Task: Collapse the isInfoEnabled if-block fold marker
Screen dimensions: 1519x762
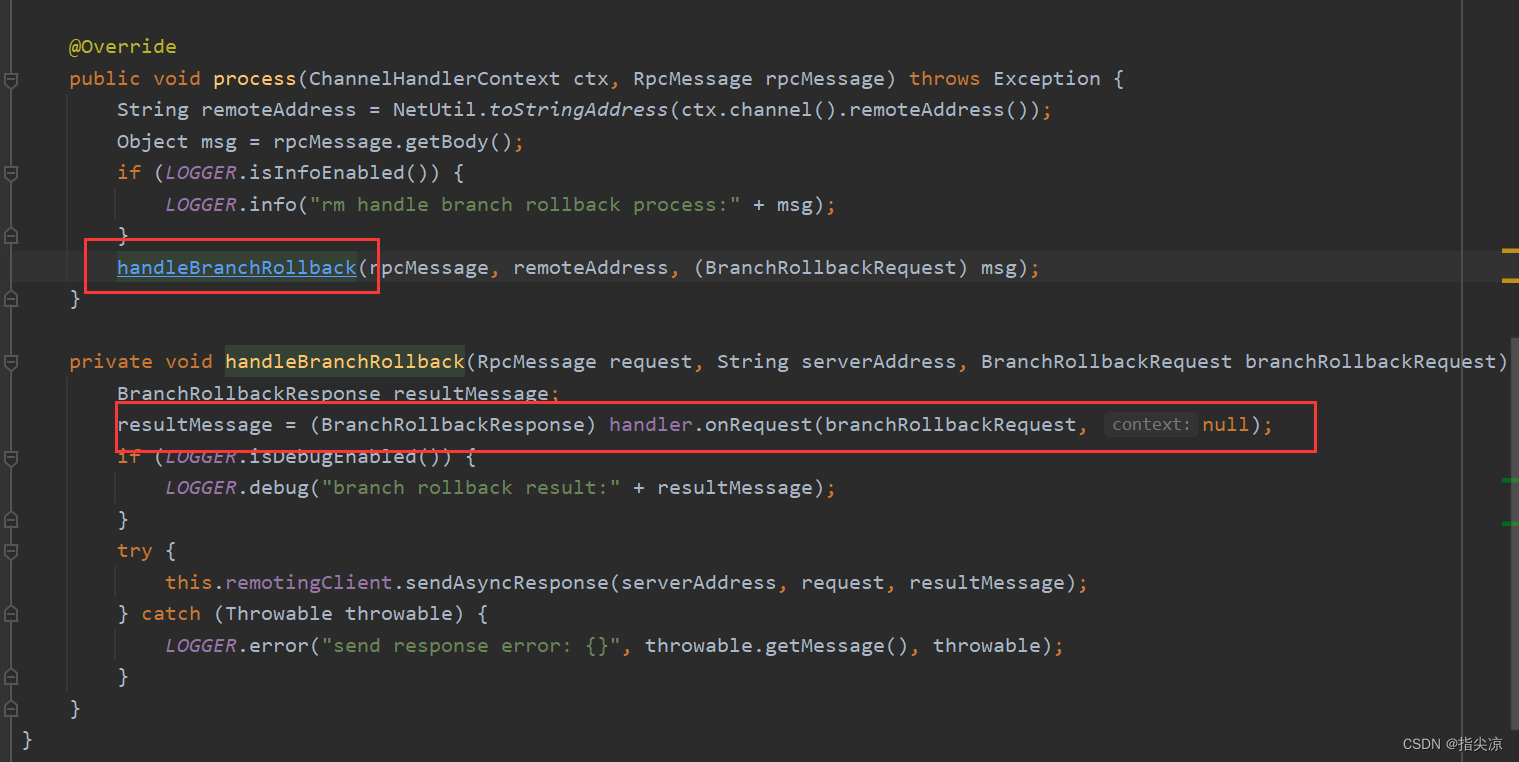Action: (11, 173)
